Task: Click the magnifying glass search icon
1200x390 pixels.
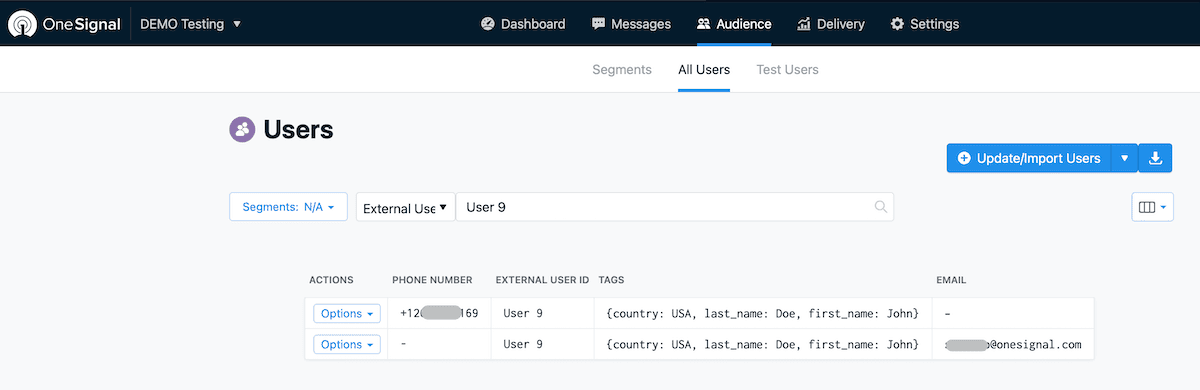Action: coord(880,207)
